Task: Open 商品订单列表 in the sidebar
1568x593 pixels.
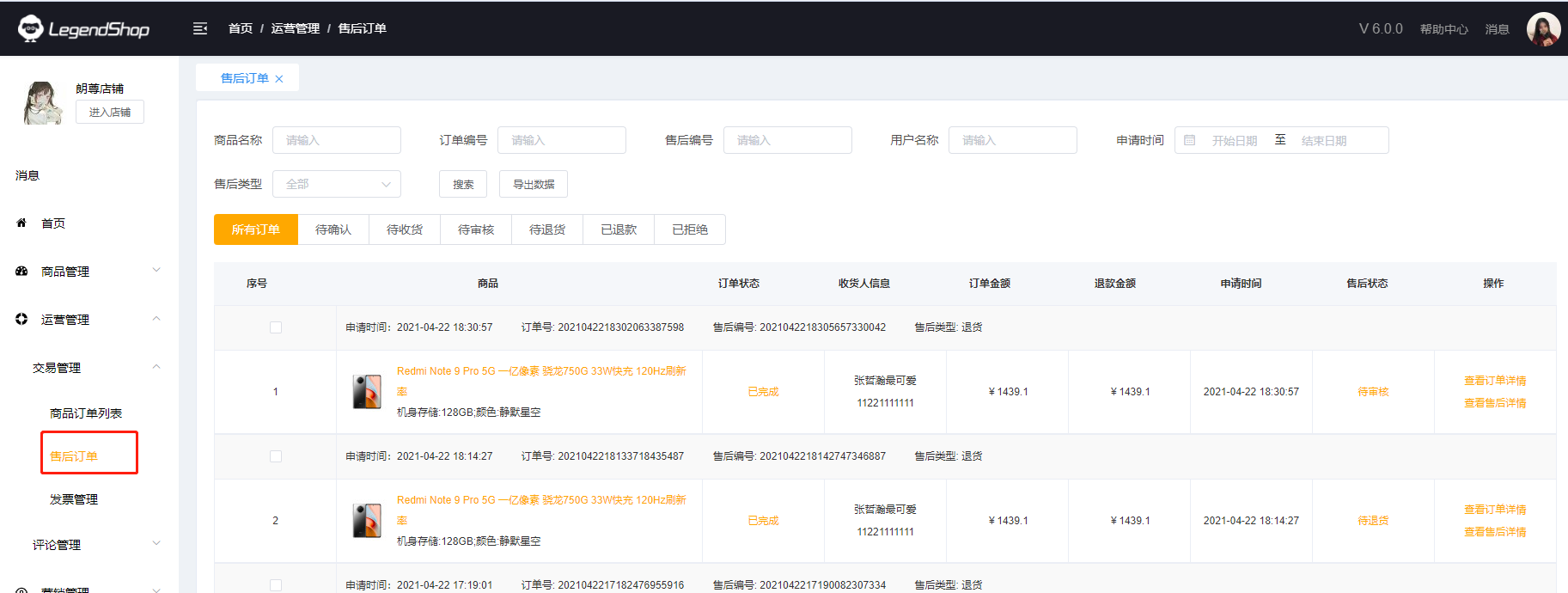Action: click(x=86, y=413)
